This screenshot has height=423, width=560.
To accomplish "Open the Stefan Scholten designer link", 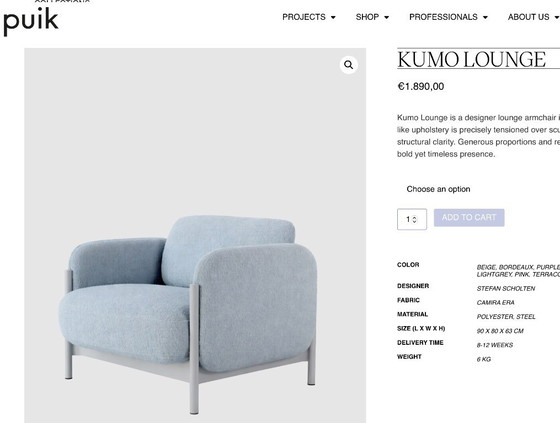I will click(x=506, y=288).
